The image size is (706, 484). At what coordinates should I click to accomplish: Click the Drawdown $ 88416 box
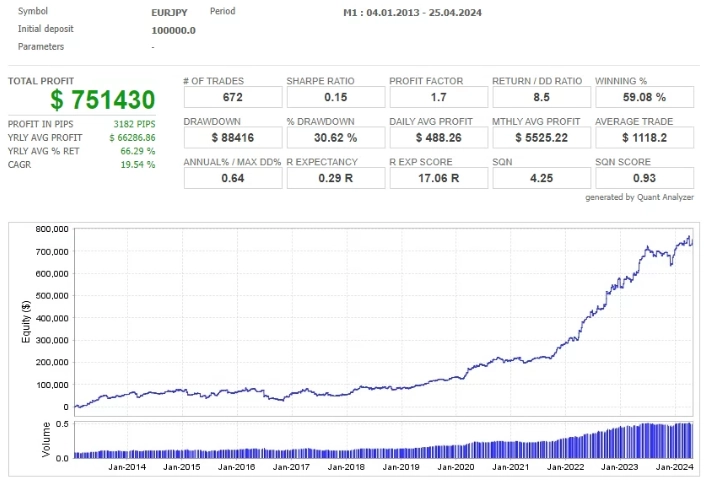(x=232, y=137)
